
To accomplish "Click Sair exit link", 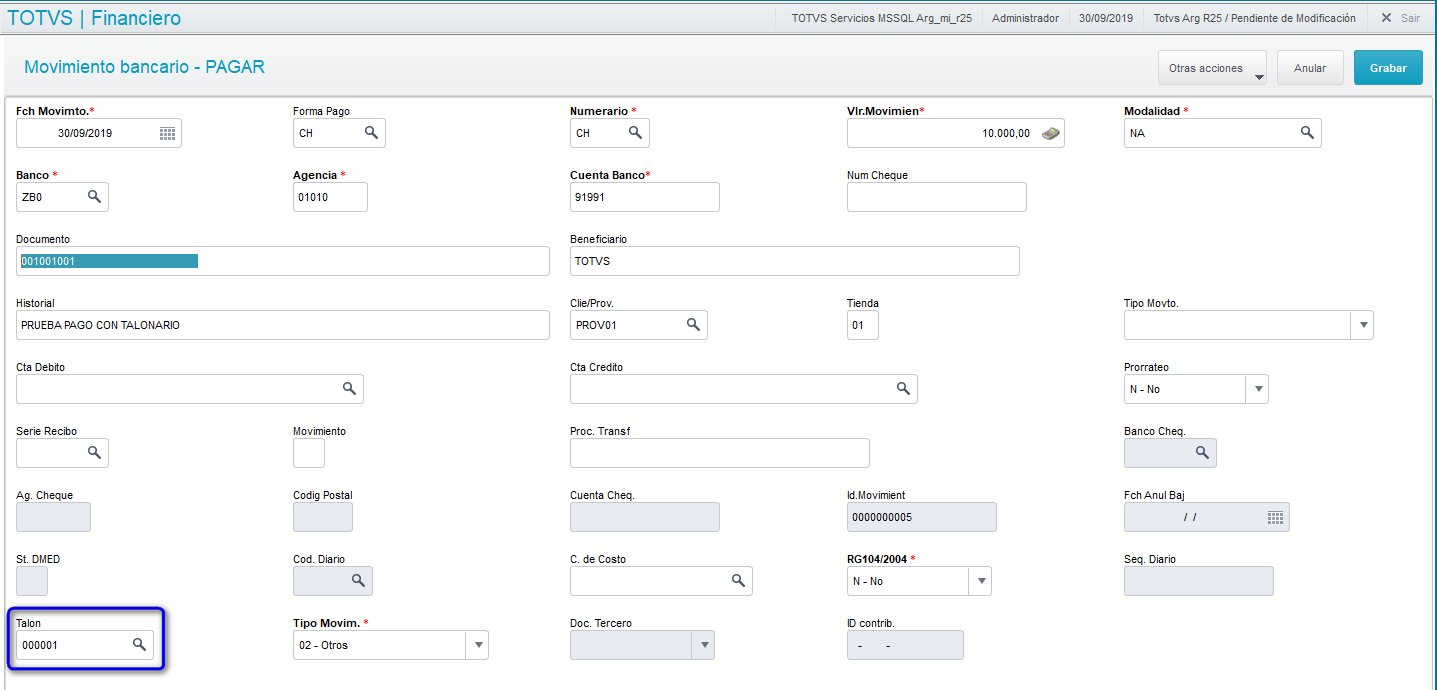I will 1410,18.
